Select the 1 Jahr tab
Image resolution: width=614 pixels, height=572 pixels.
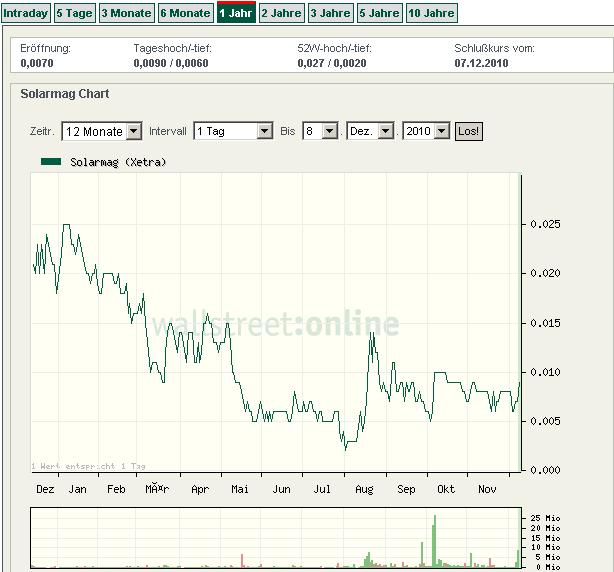point(236,13)
